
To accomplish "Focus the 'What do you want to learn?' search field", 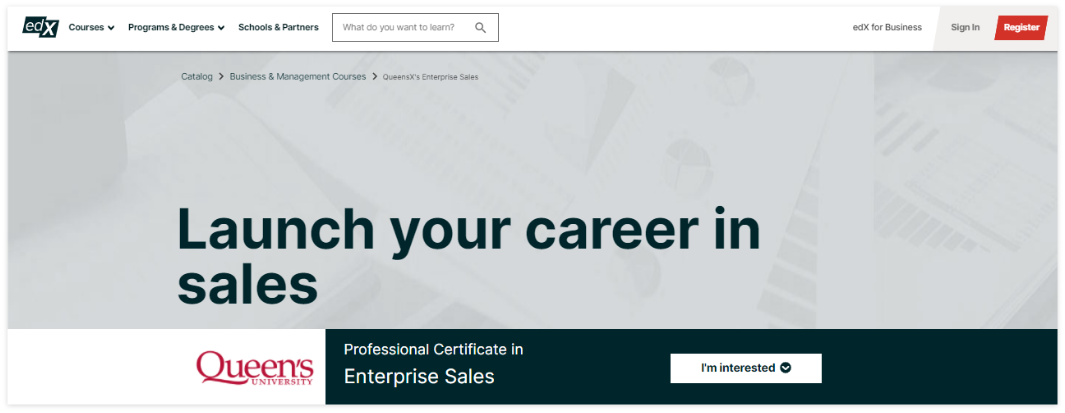I will 405,28.
